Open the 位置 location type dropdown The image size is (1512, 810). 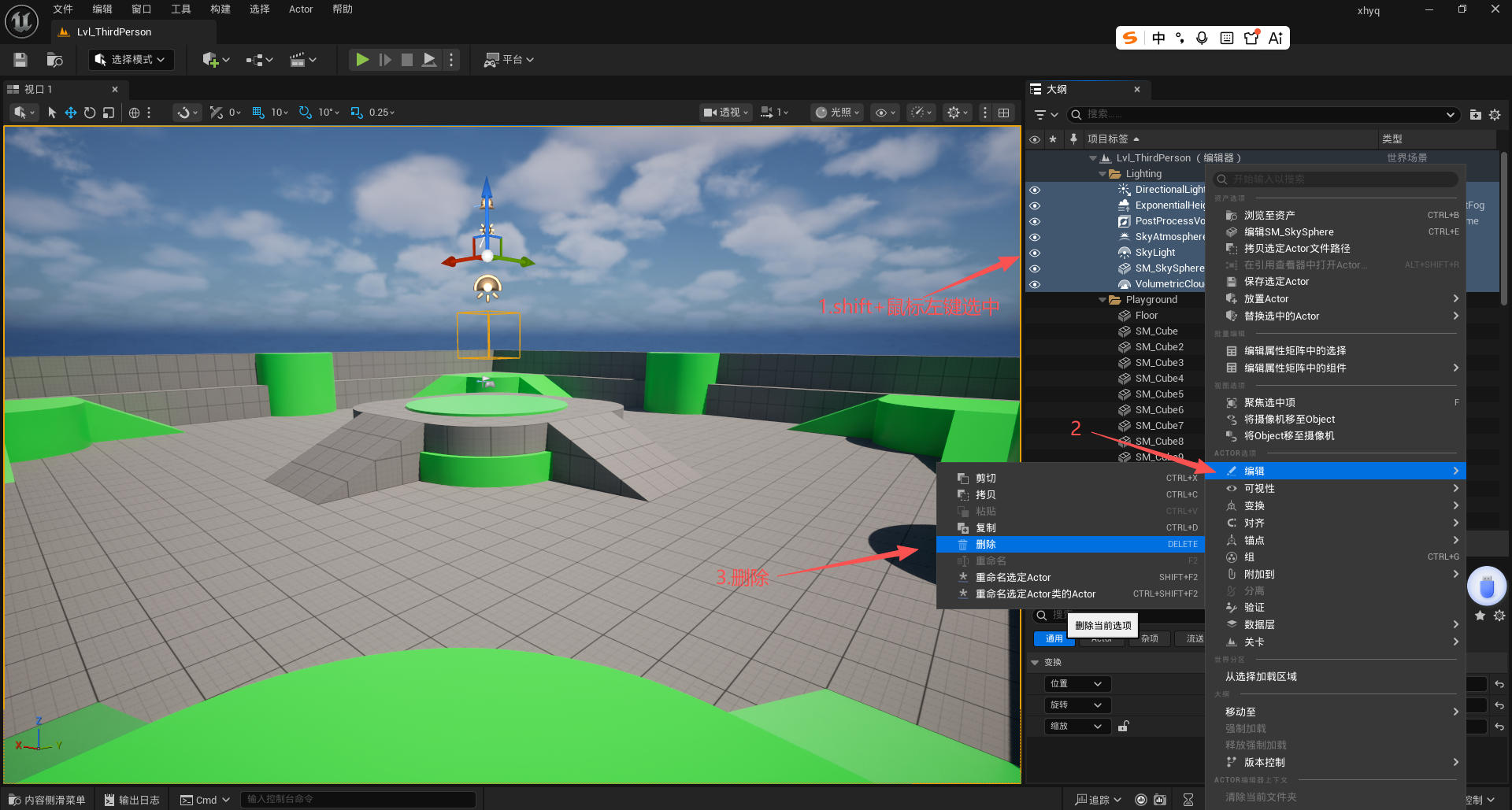tap(1076, 684)
